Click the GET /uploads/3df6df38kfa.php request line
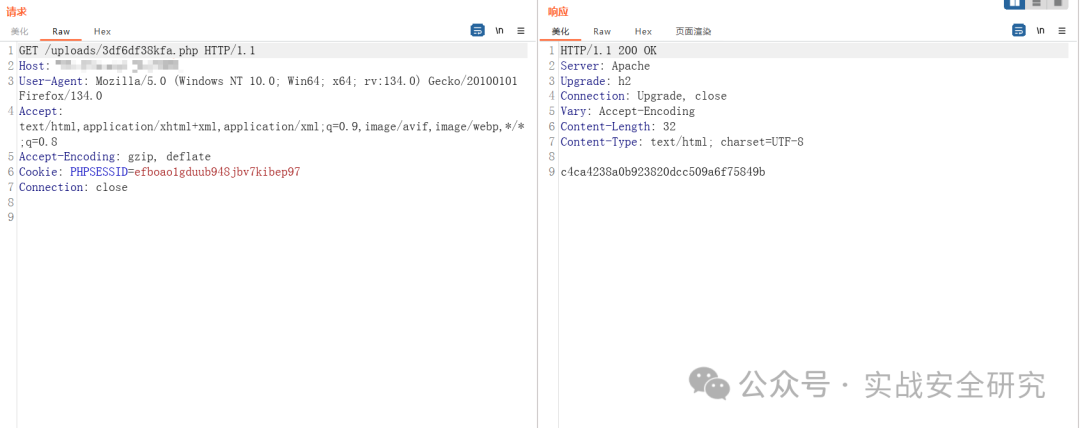The width and height of the screenshot is (1080, 428). point(137,51)
